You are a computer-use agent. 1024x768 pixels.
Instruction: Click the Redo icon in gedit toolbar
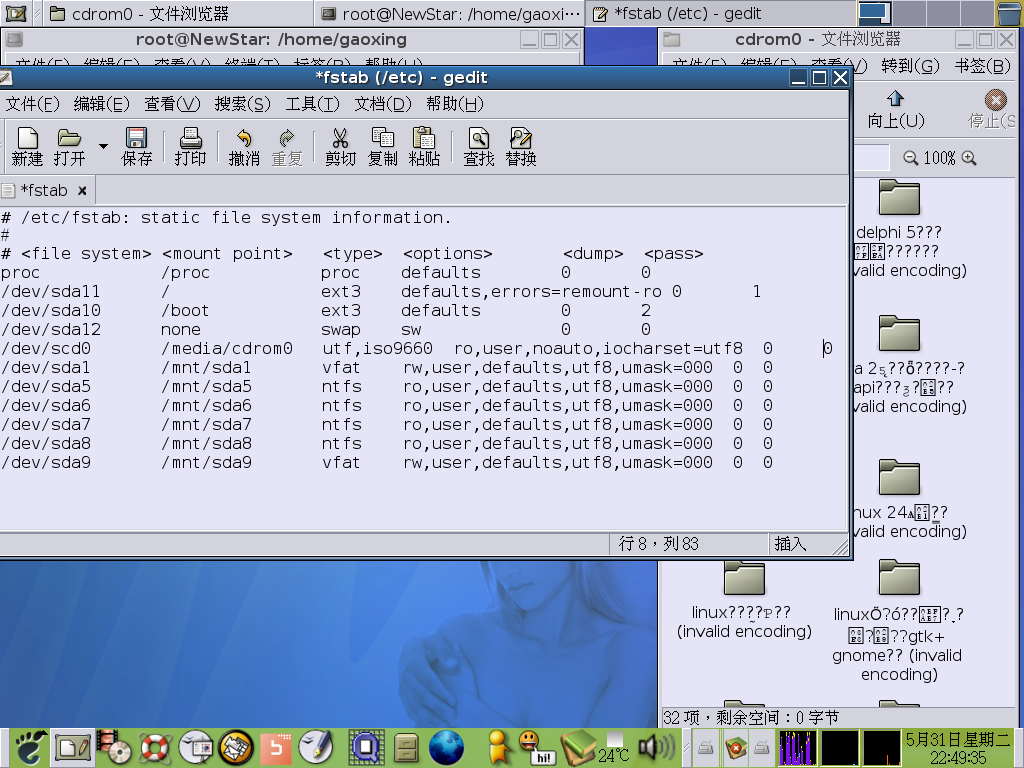pyautogui.click(x=287, y=146)
